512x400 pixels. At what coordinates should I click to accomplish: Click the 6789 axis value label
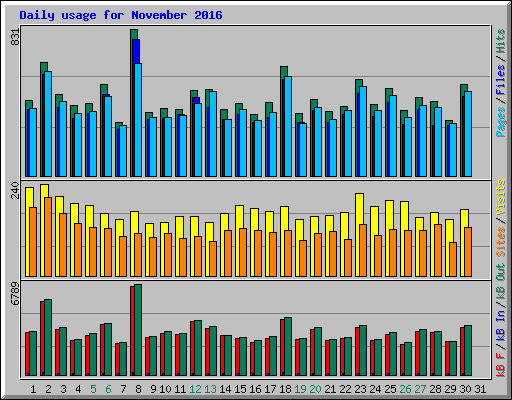[15, 294]
